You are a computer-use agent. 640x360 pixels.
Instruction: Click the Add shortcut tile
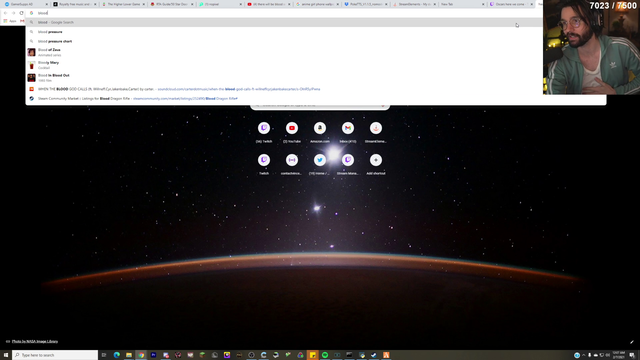(x=376, y=164)
